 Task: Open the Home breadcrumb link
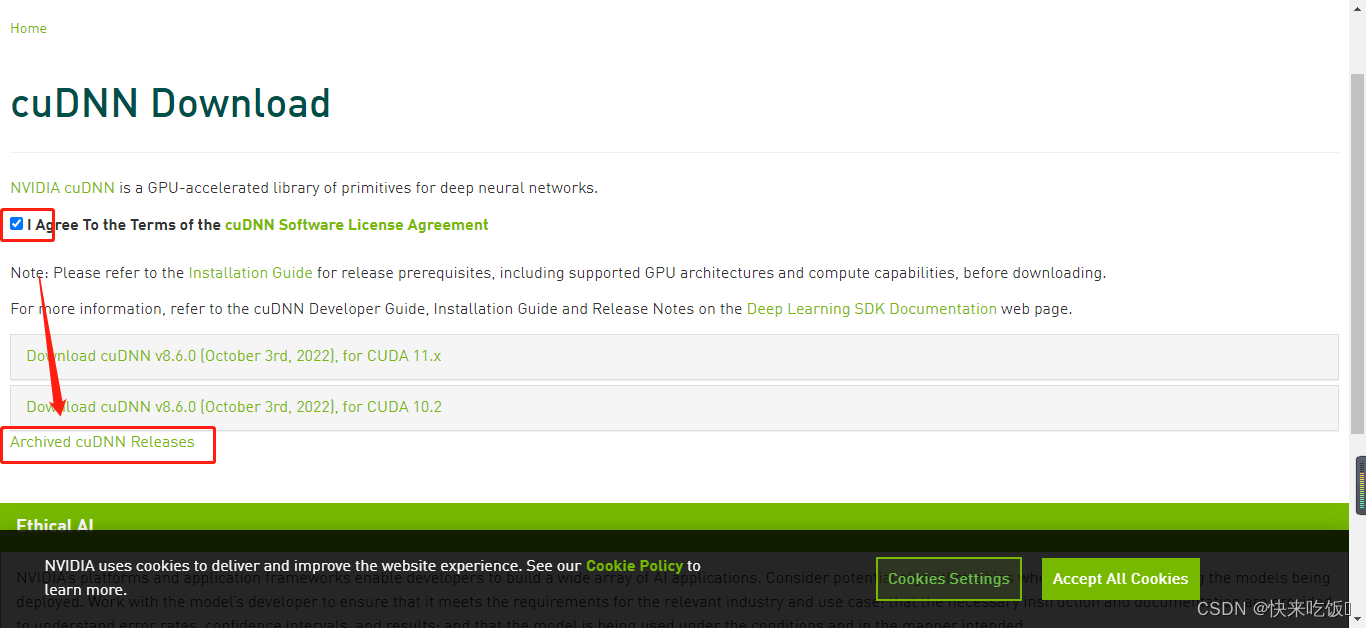(x=28, y=28)
